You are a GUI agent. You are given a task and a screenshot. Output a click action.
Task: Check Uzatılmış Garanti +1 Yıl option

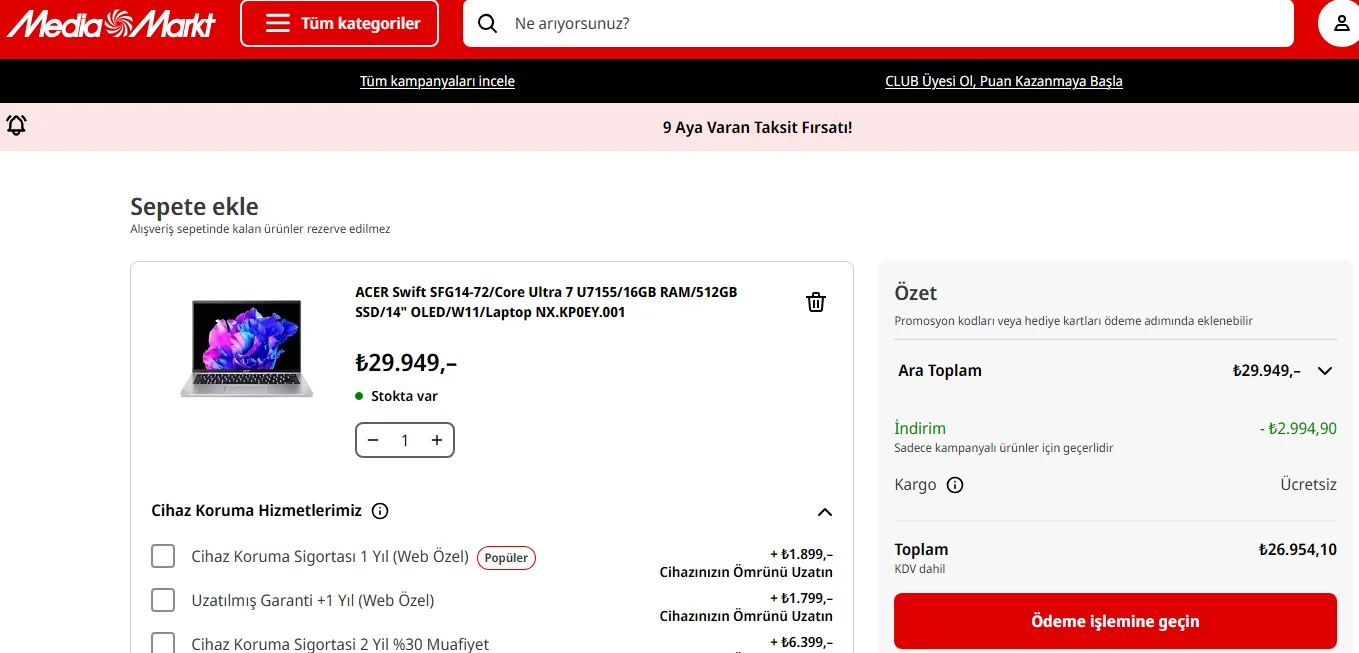(x=163, y=600)
